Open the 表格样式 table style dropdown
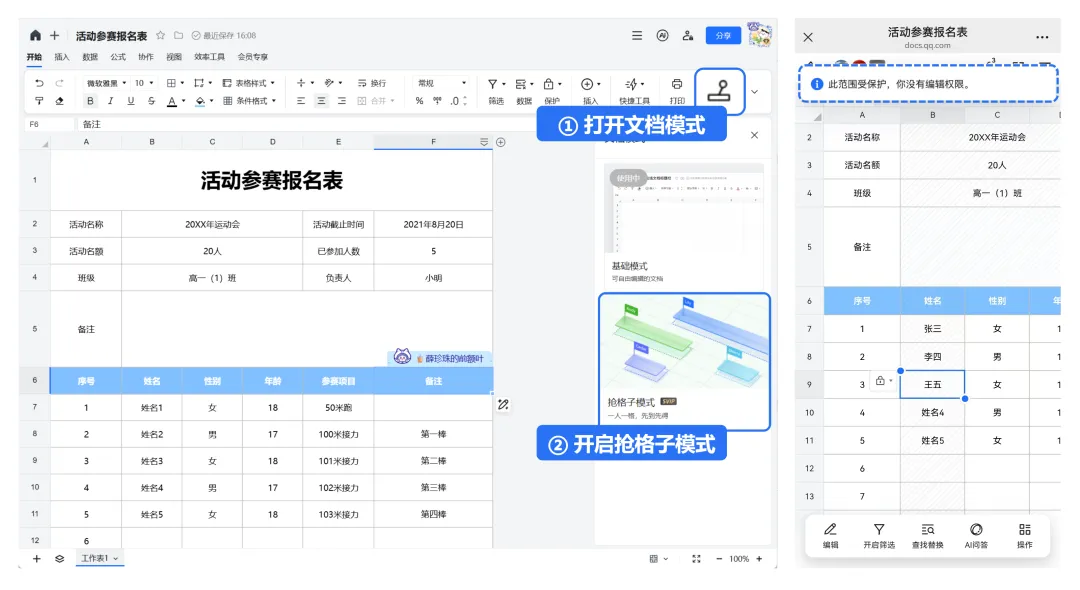Image resolution: width=1080 pixels, height=590 pixels. [x=249, y=83]
